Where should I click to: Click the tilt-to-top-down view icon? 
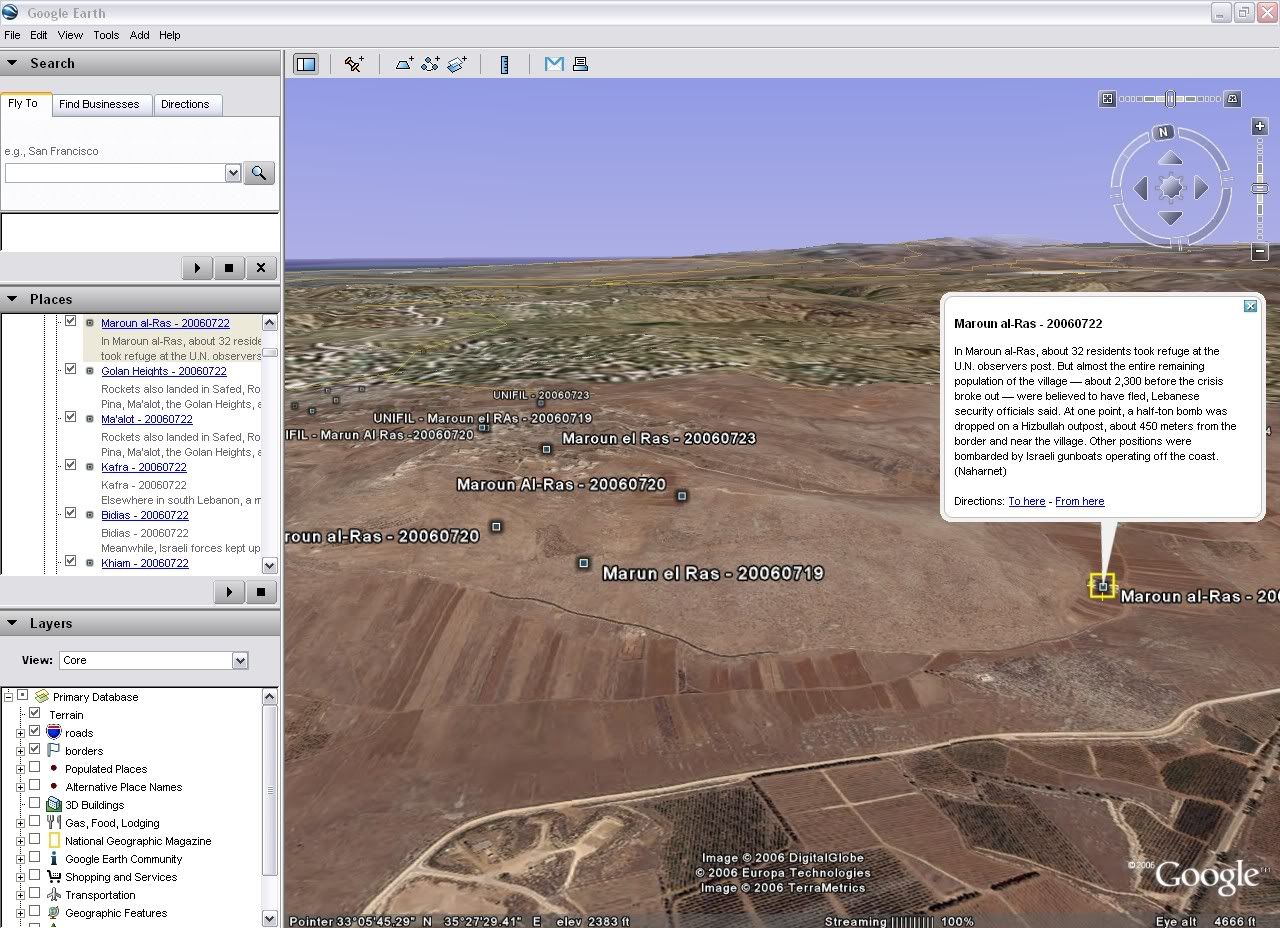point(1107,98)
